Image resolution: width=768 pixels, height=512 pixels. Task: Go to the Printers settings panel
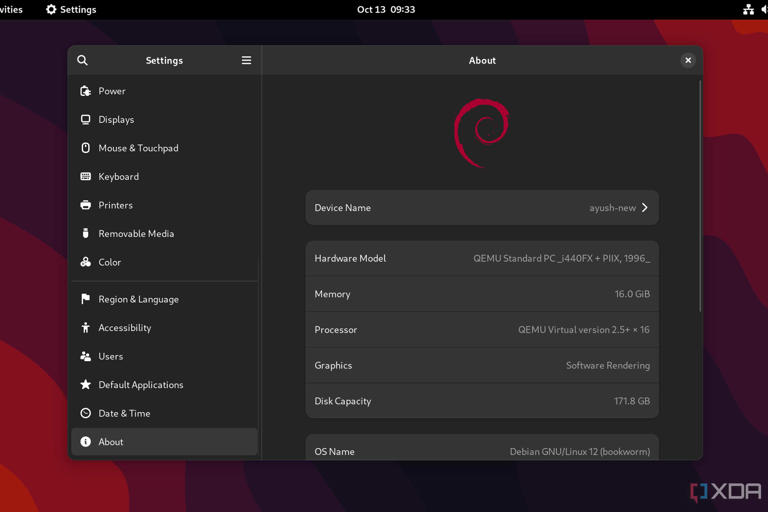pyautogui.click(x=165, y=205)
